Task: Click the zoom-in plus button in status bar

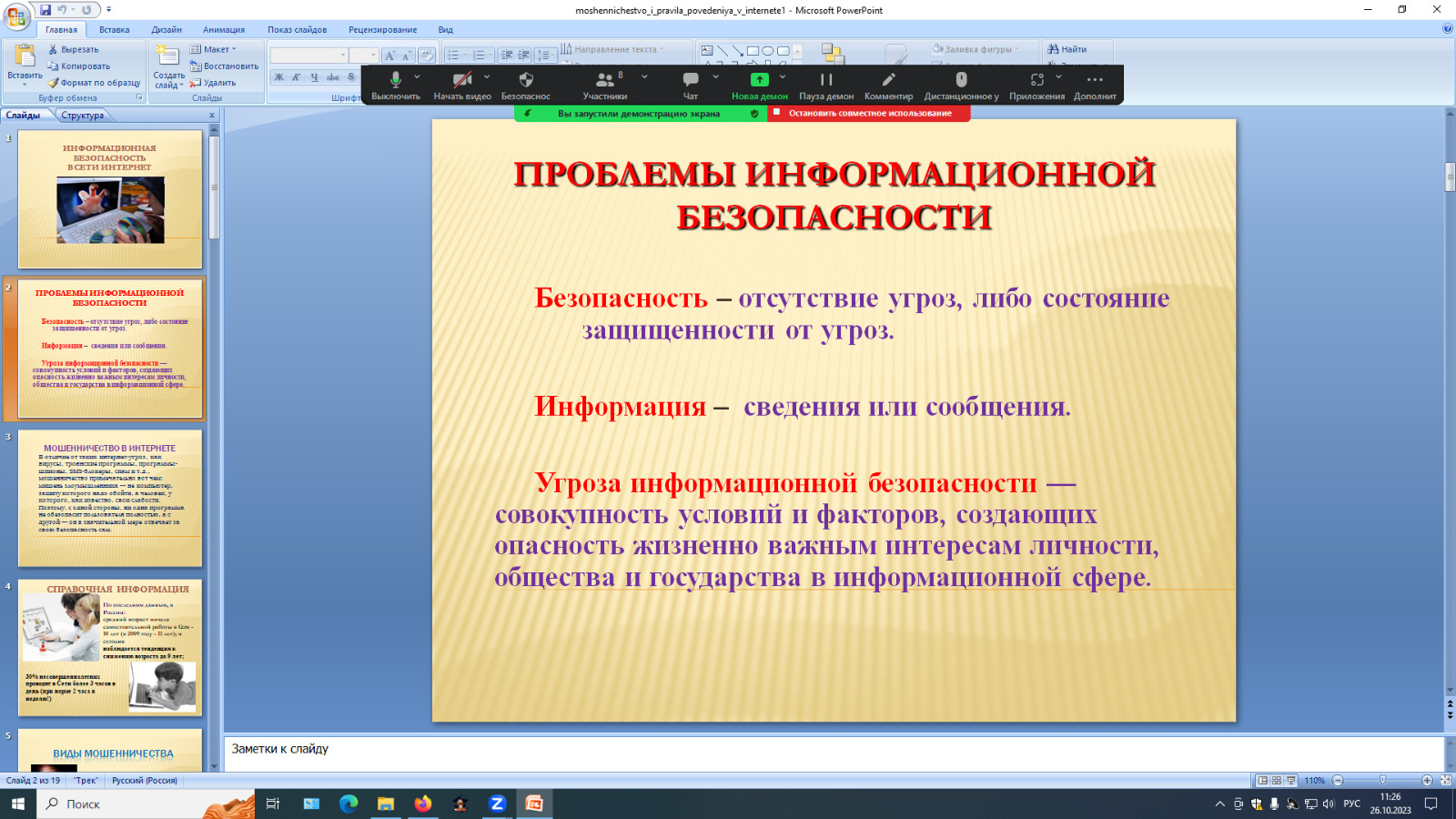Action: (1427, 780)
